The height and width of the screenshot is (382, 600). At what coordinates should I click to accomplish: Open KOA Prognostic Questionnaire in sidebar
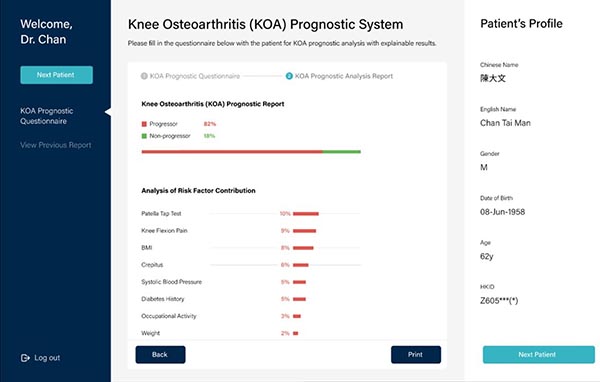[47, 116]
